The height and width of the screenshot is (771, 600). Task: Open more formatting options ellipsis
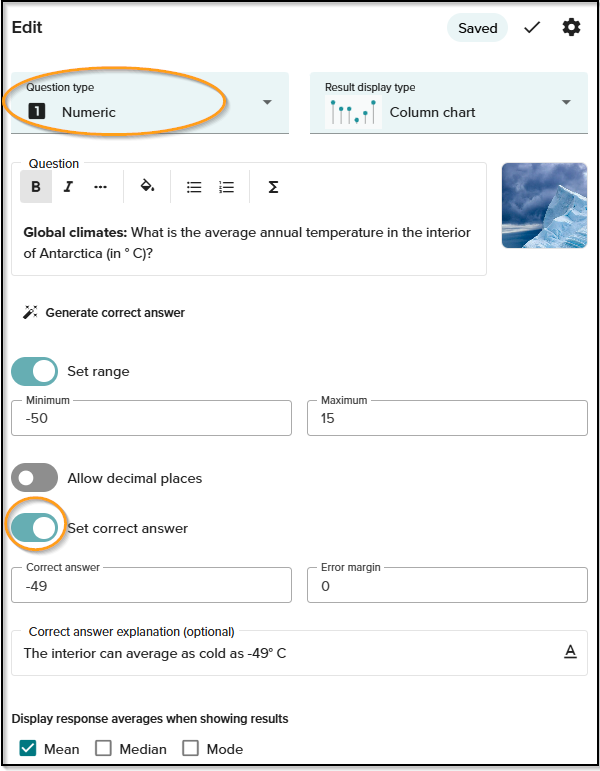point(100,187)
